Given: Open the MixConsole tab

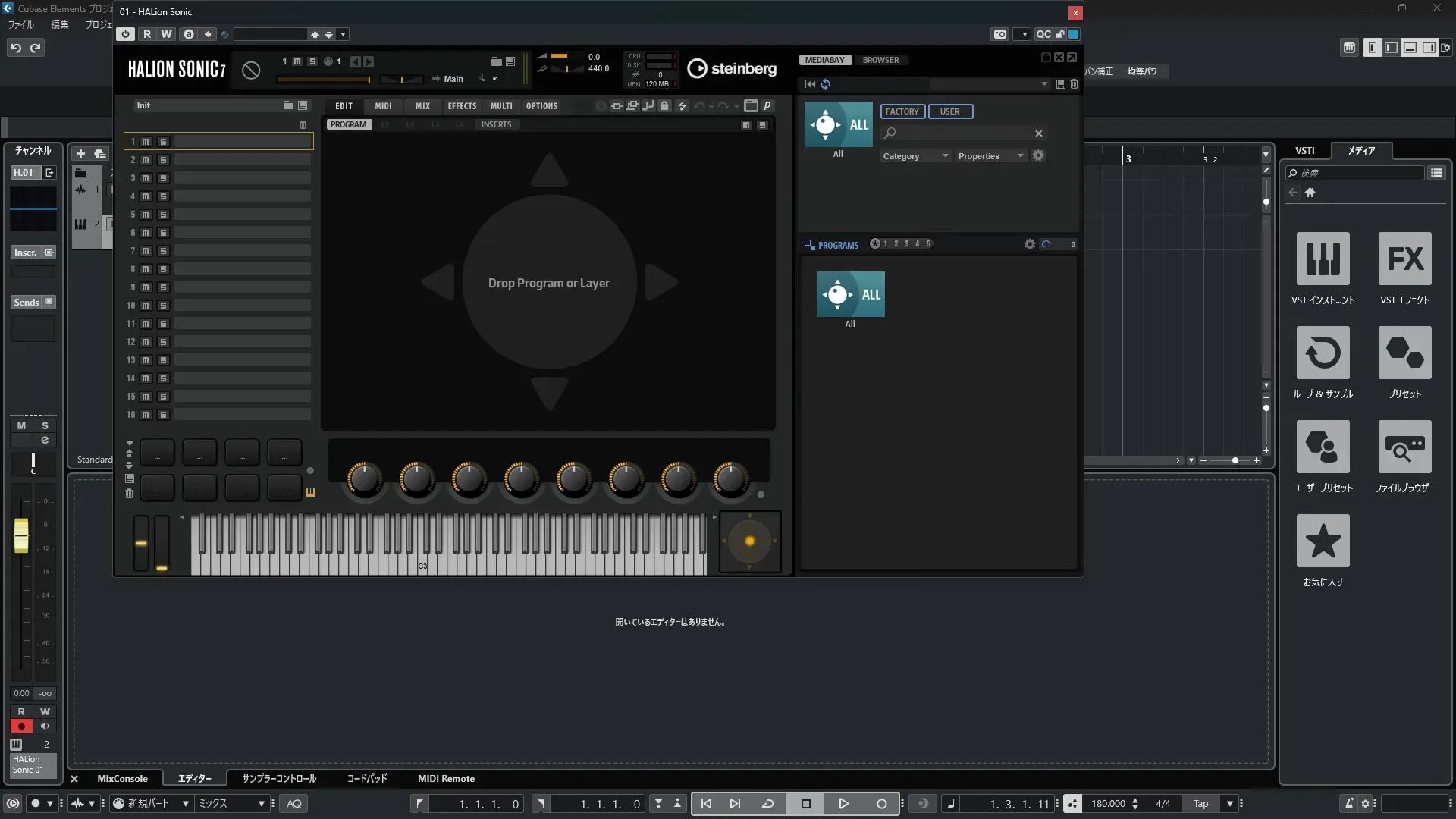Looking at the screenshot, I should coord(122,779).
